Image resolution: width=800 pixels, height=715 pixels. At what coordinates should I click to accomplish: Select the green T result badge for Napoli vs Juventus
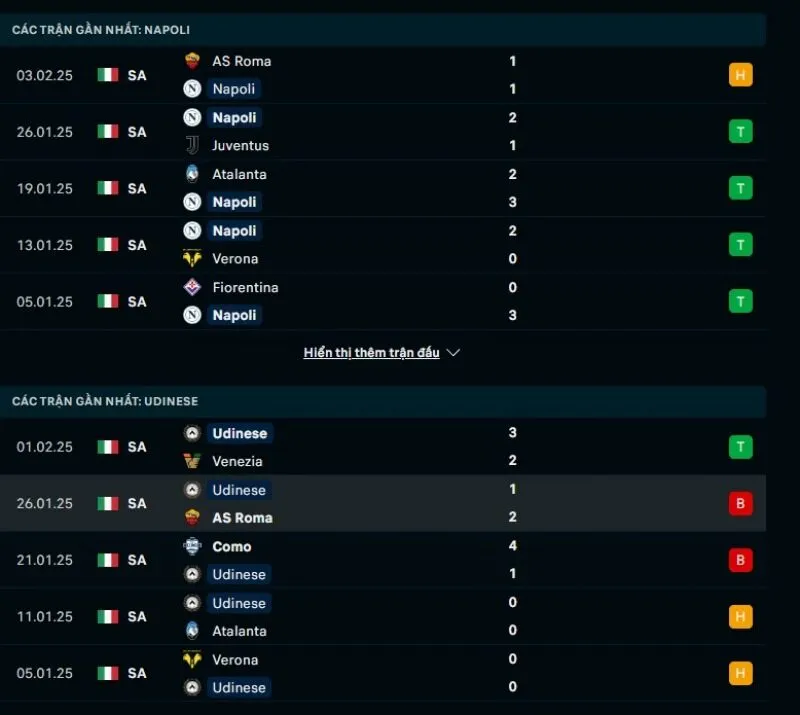tap(740, 131)
